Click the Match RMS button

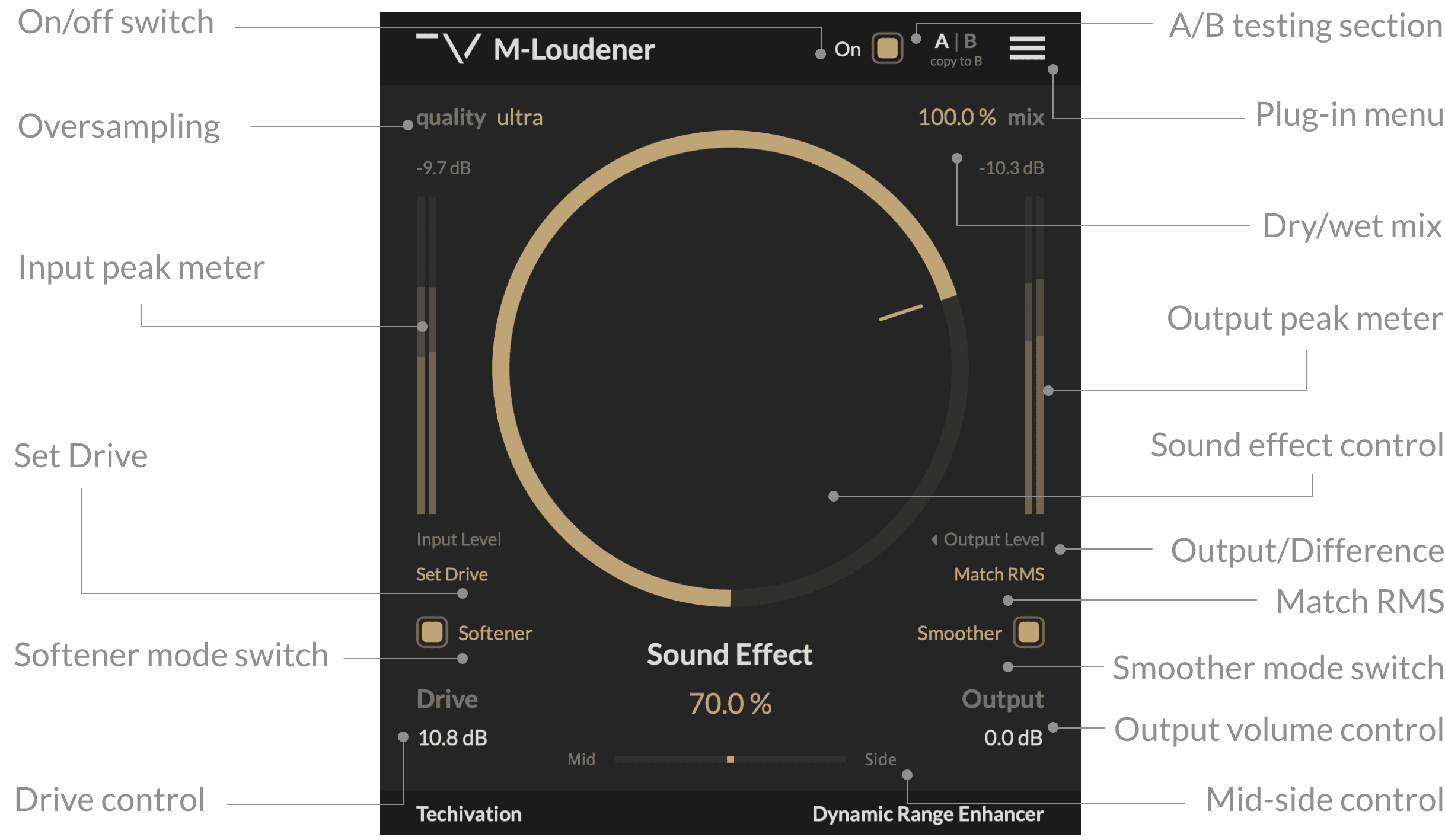pyautogui.click(x=999, y=574)
